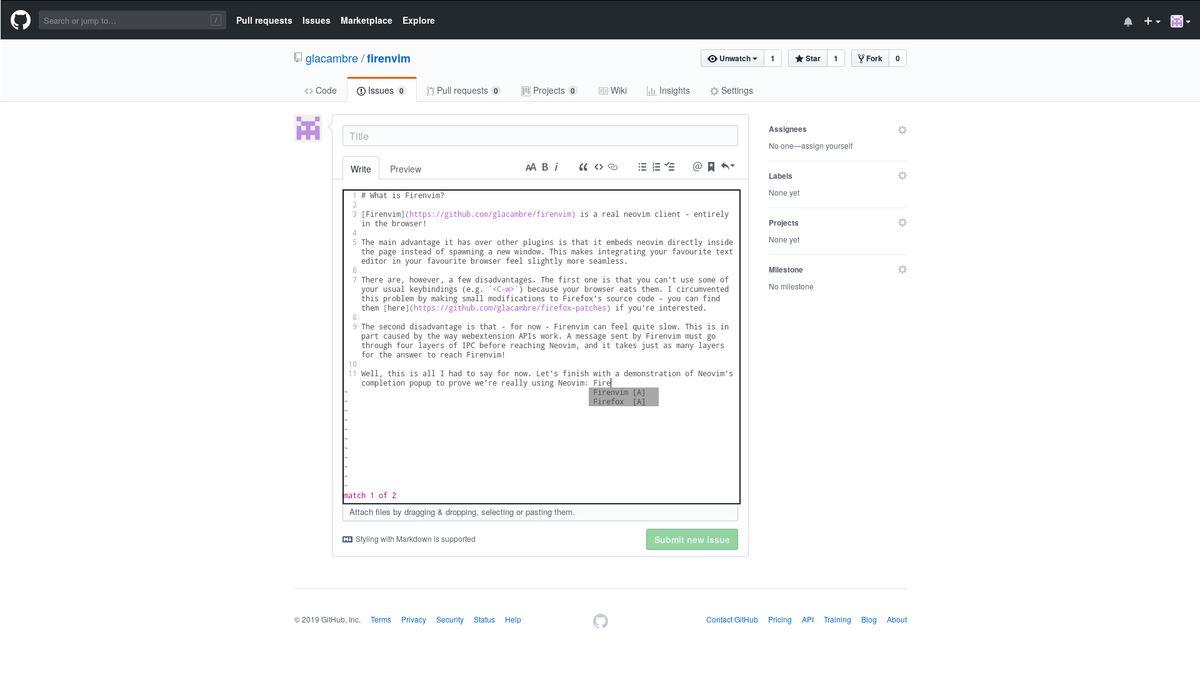Switch to the Code tab
This screenshot has width=1200, height=675.
[x=320, y=91]
